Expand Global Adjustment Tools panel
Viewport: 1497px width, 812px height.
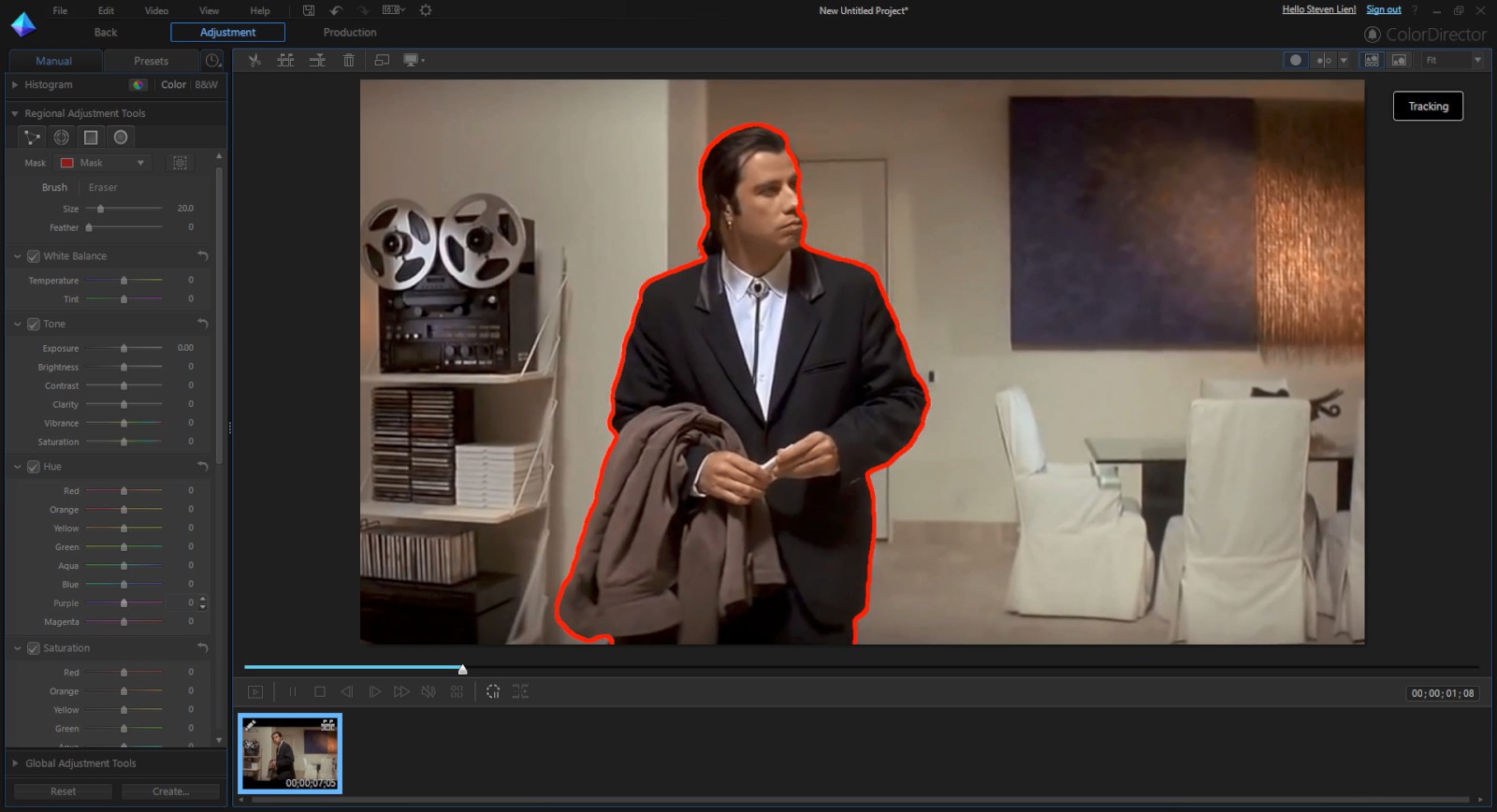coord(15,763)
